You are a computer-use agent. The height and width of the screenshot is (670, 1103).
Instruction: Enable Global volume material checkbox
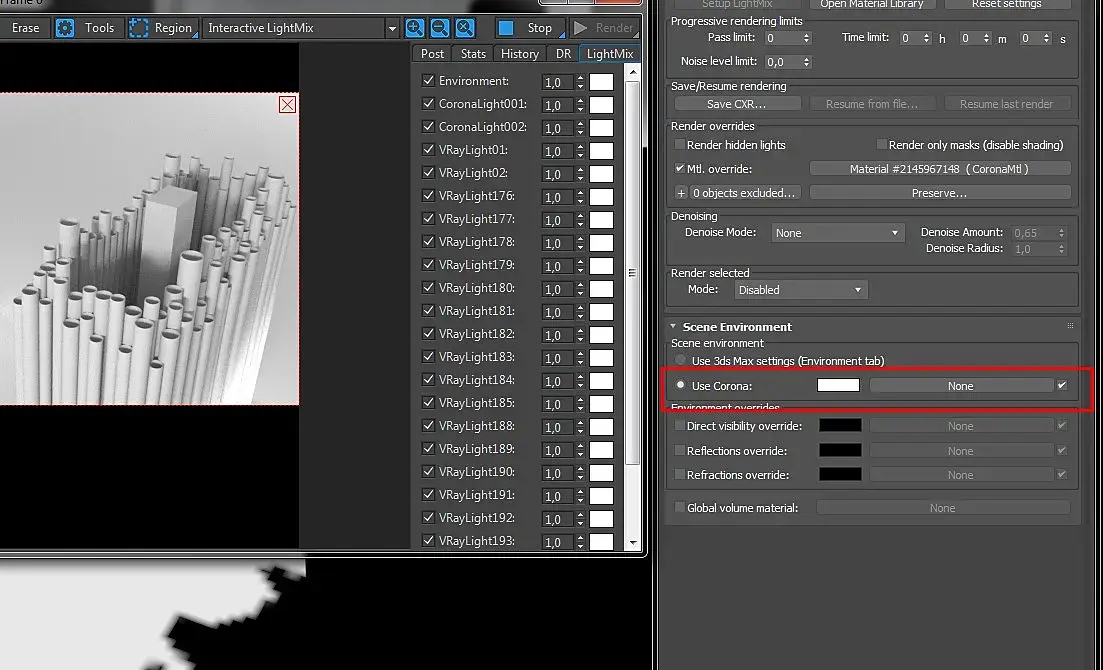(680, 507)
